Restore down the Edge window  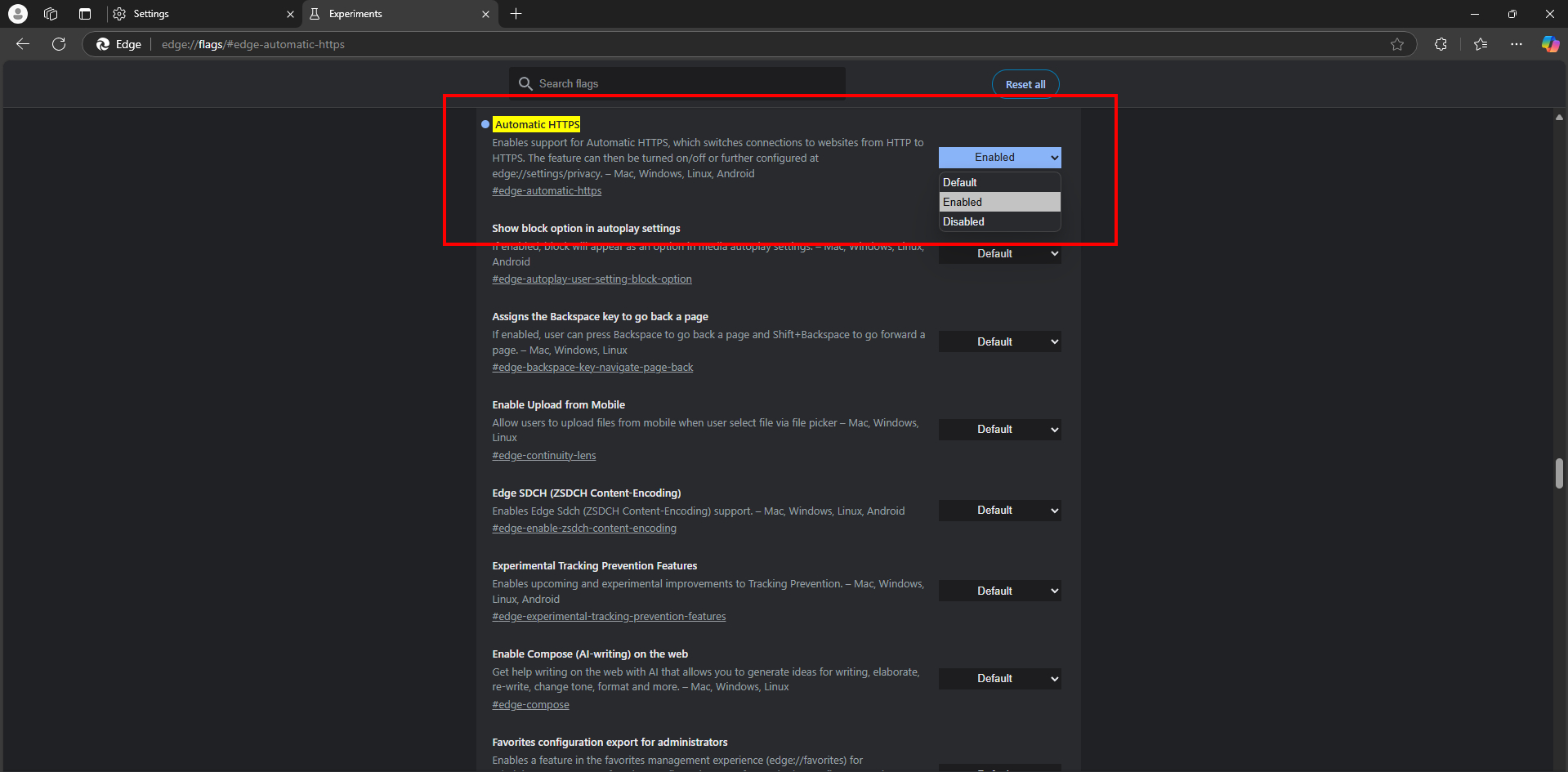pos(1512,14)
